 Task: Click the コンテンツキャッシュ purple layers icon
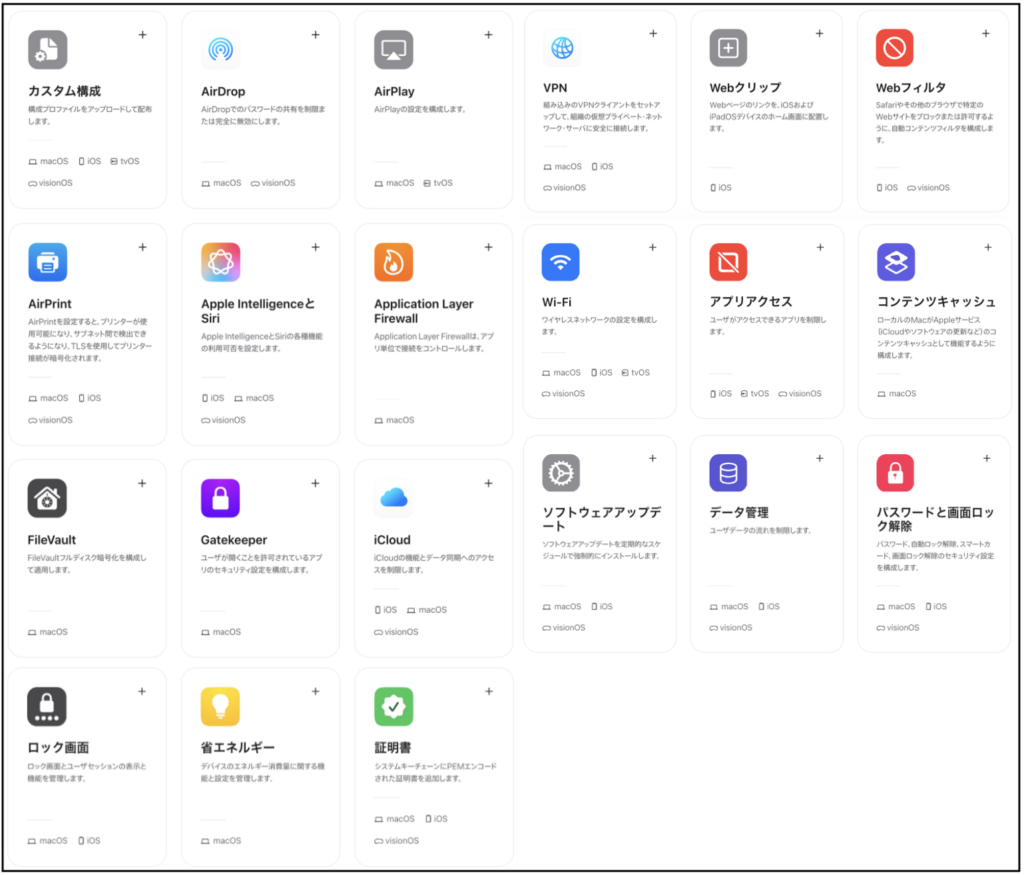tap(896, 262)
